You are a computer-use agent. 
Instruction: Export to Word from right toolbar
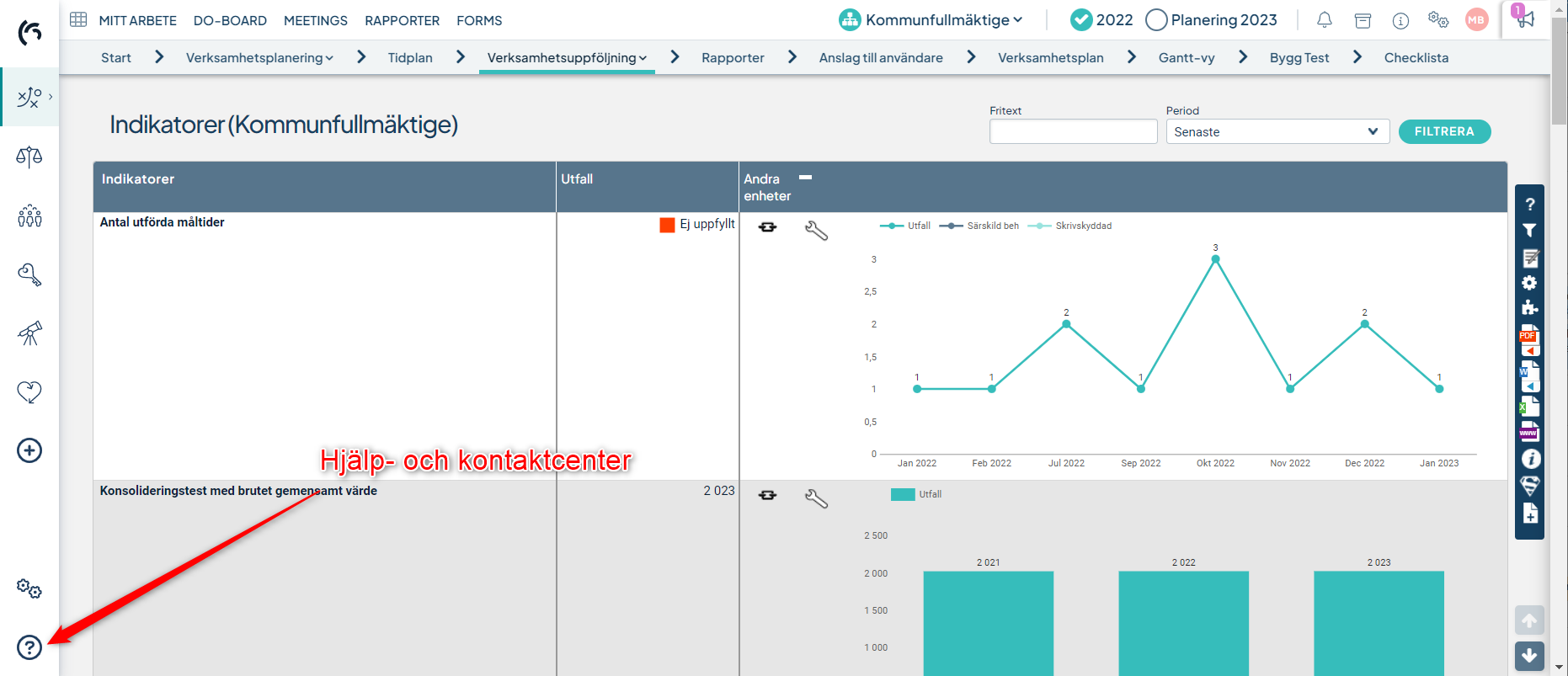click(1529, 375)
